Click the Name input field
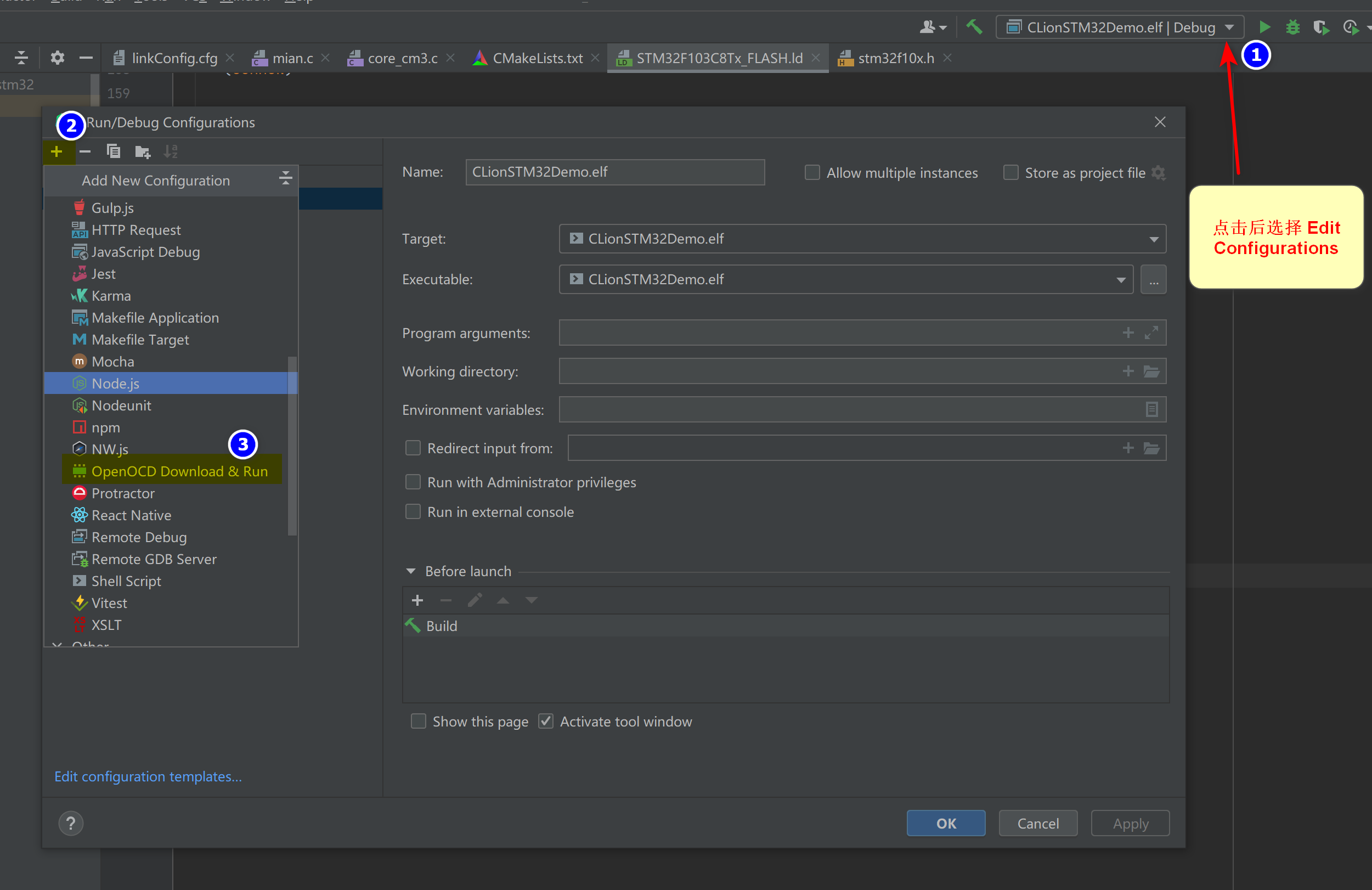 pos(615,172)
